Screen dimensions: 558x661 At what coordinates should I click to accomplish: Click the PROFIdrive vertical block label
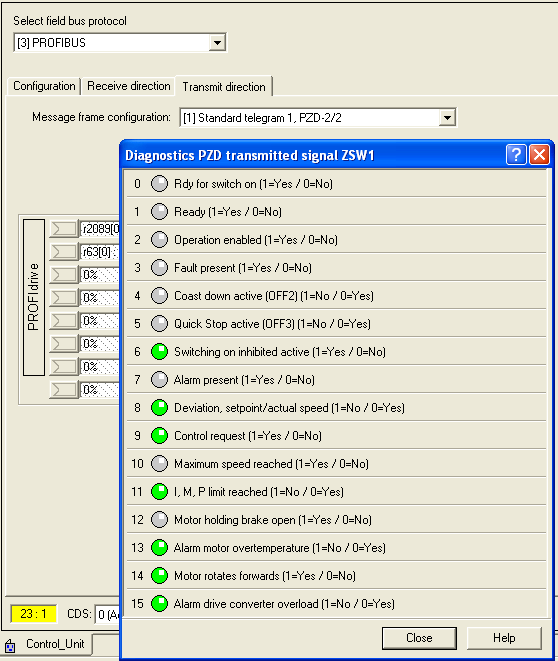(x=34, y=297)
